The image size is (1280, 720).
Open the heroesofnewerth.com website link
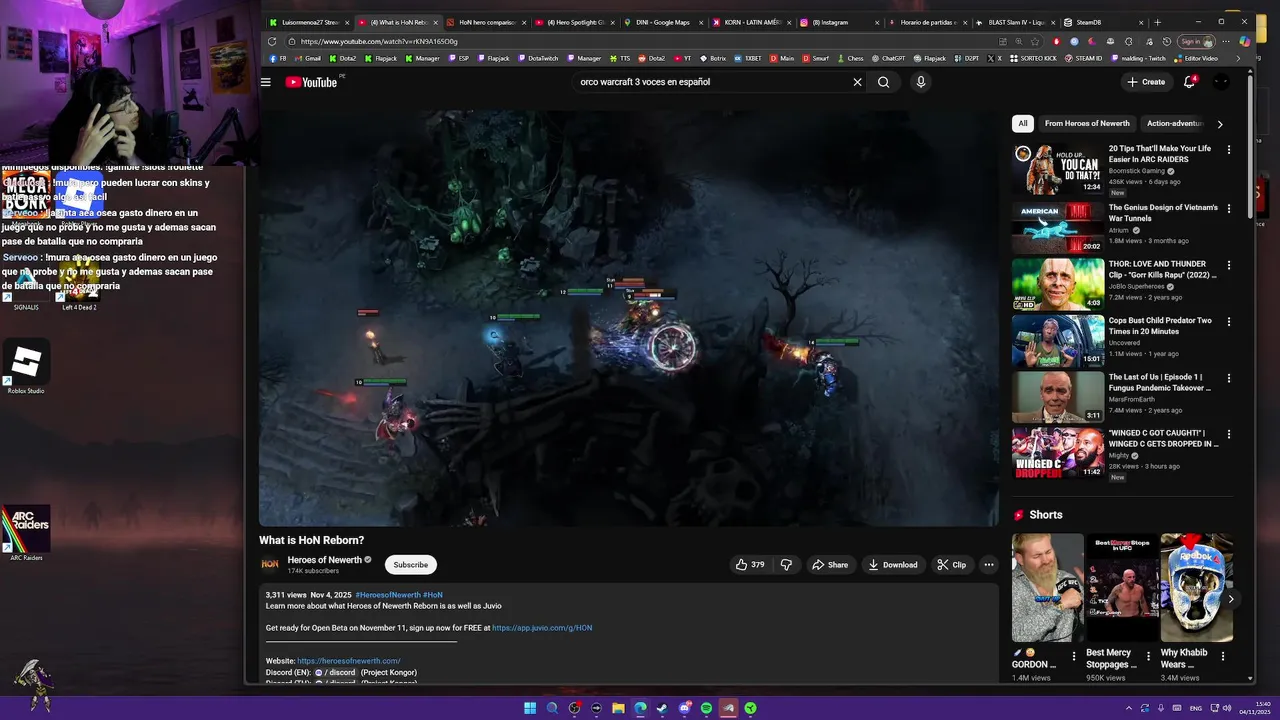click(x=349, y=661)
